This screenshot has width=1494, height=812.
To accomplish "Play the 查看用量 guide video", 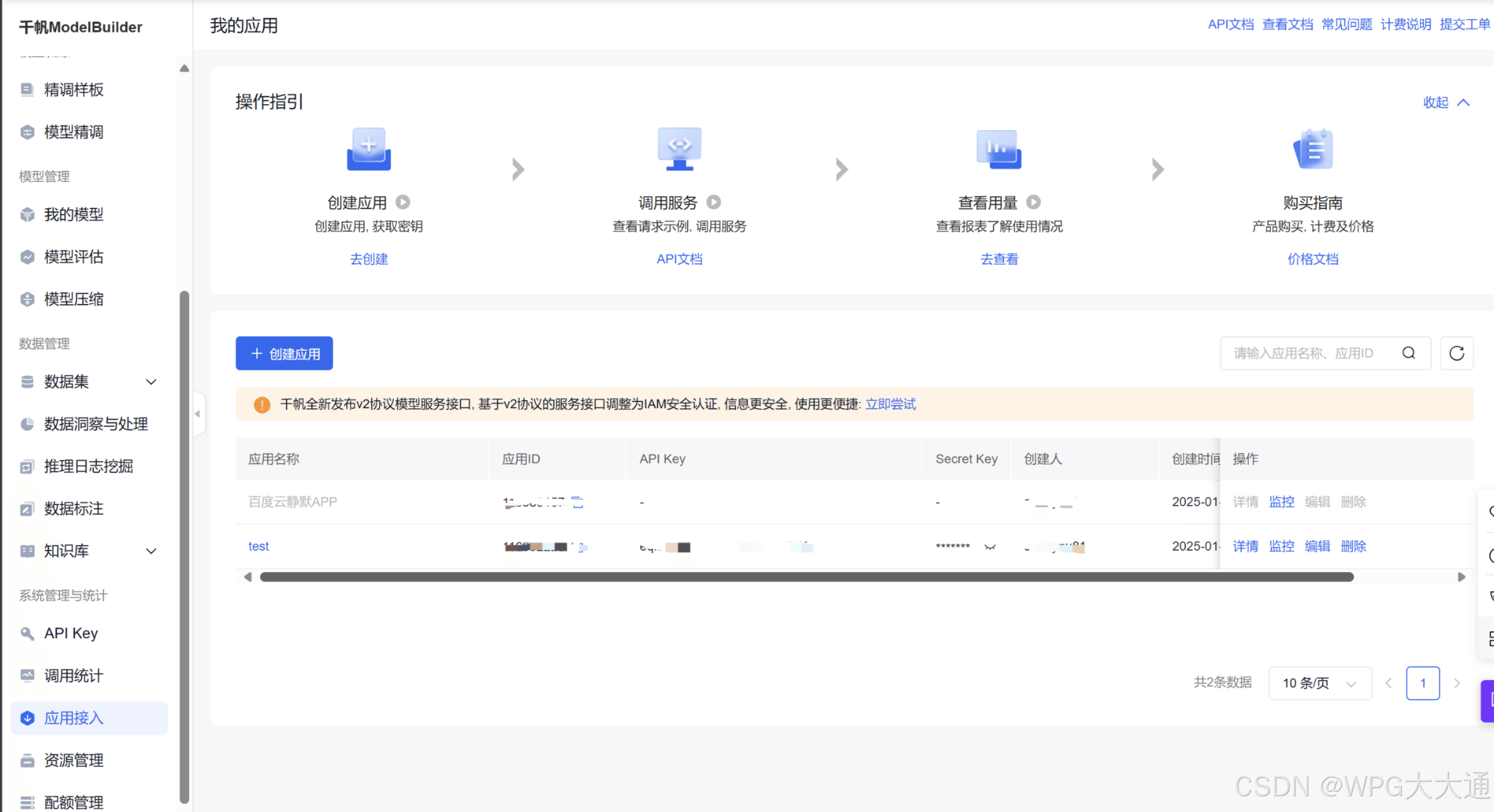I will (x=1033, y=202).
